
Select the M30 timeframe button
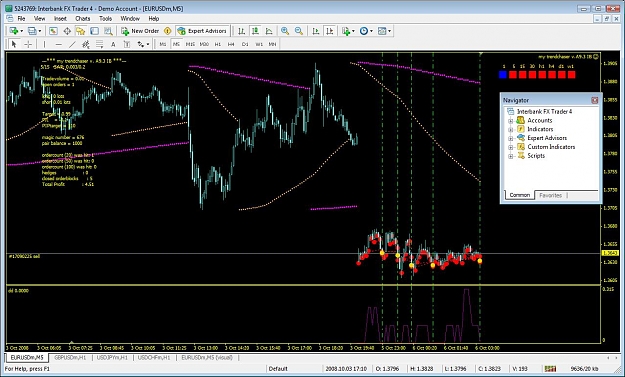[204, 44]
